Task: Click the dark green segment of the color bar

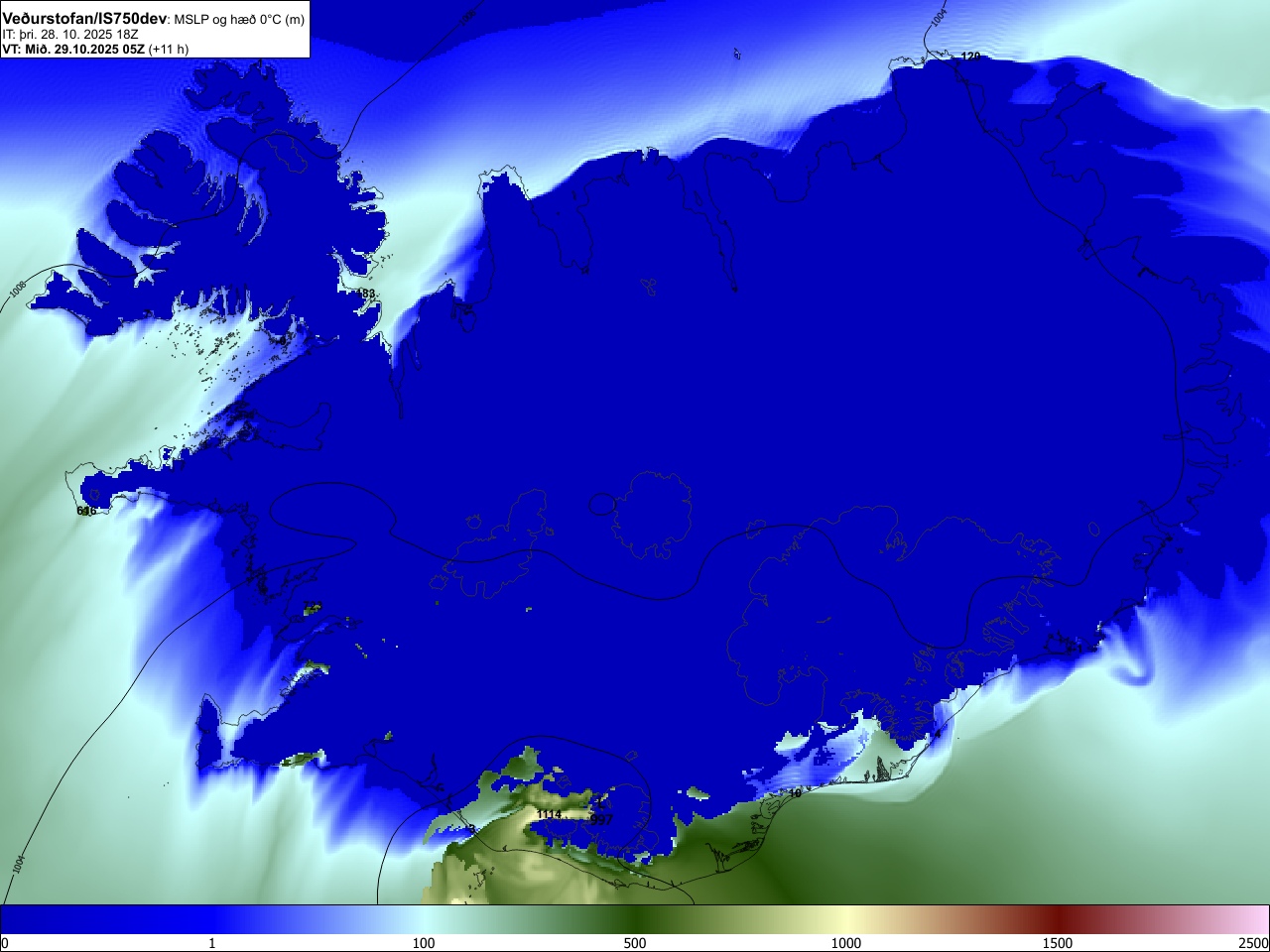Action: 635,919
